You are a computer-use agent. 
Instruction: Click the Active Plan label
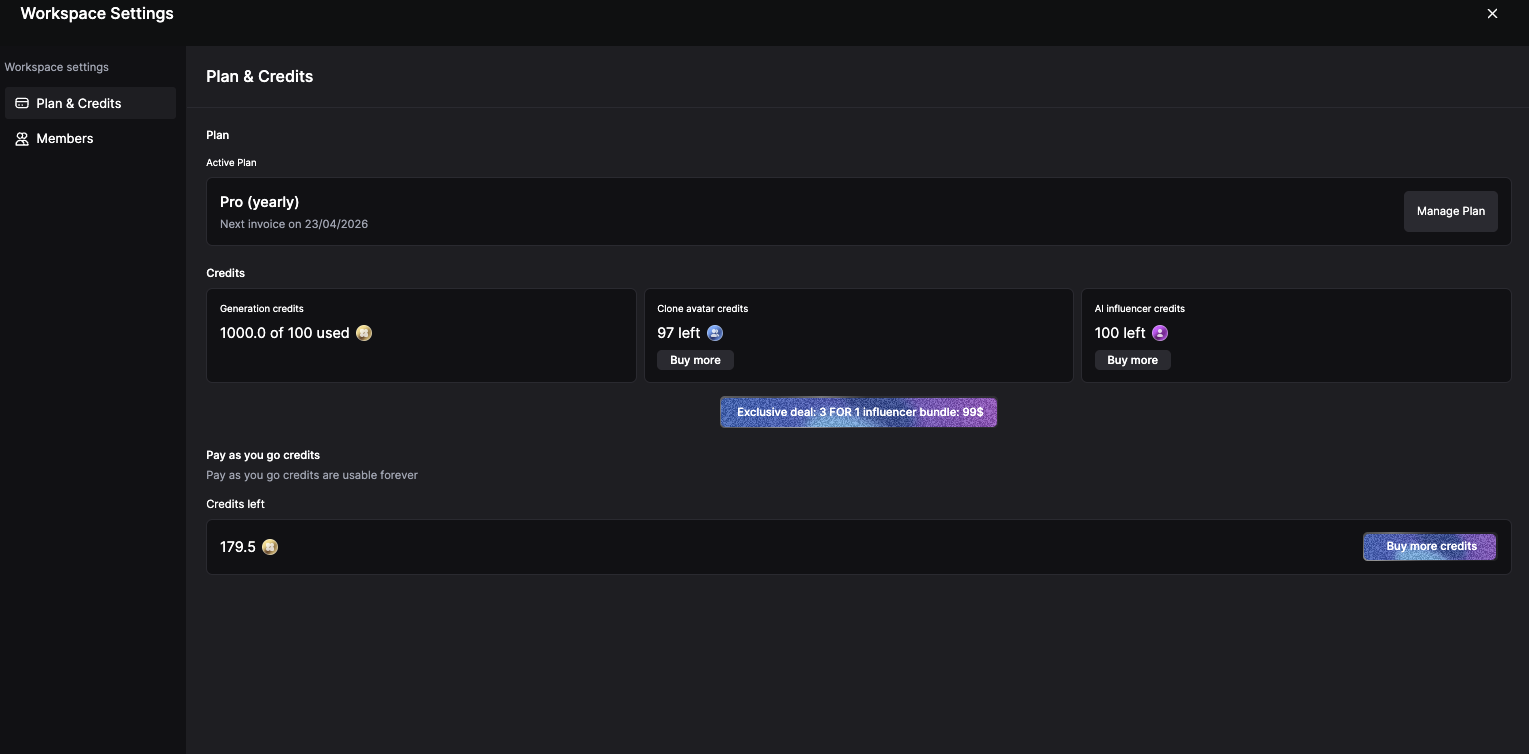pyautogui.click(x=232, y=163)
